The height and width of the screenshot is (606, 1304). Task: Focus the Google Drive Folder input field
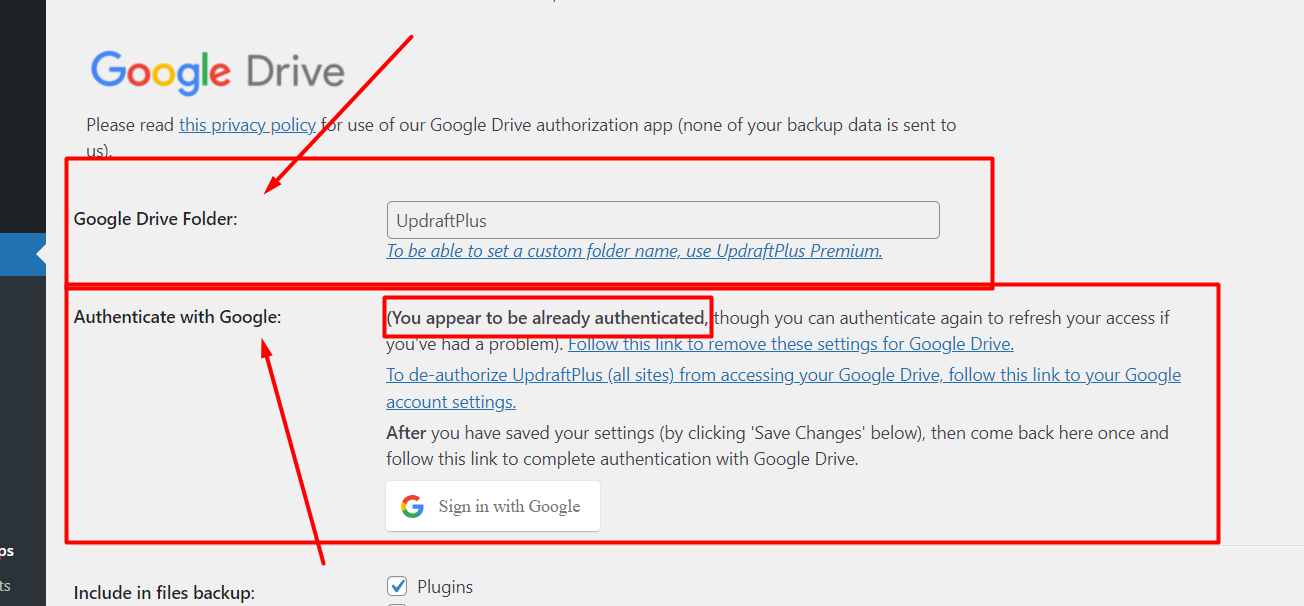[x=663, y=220]
